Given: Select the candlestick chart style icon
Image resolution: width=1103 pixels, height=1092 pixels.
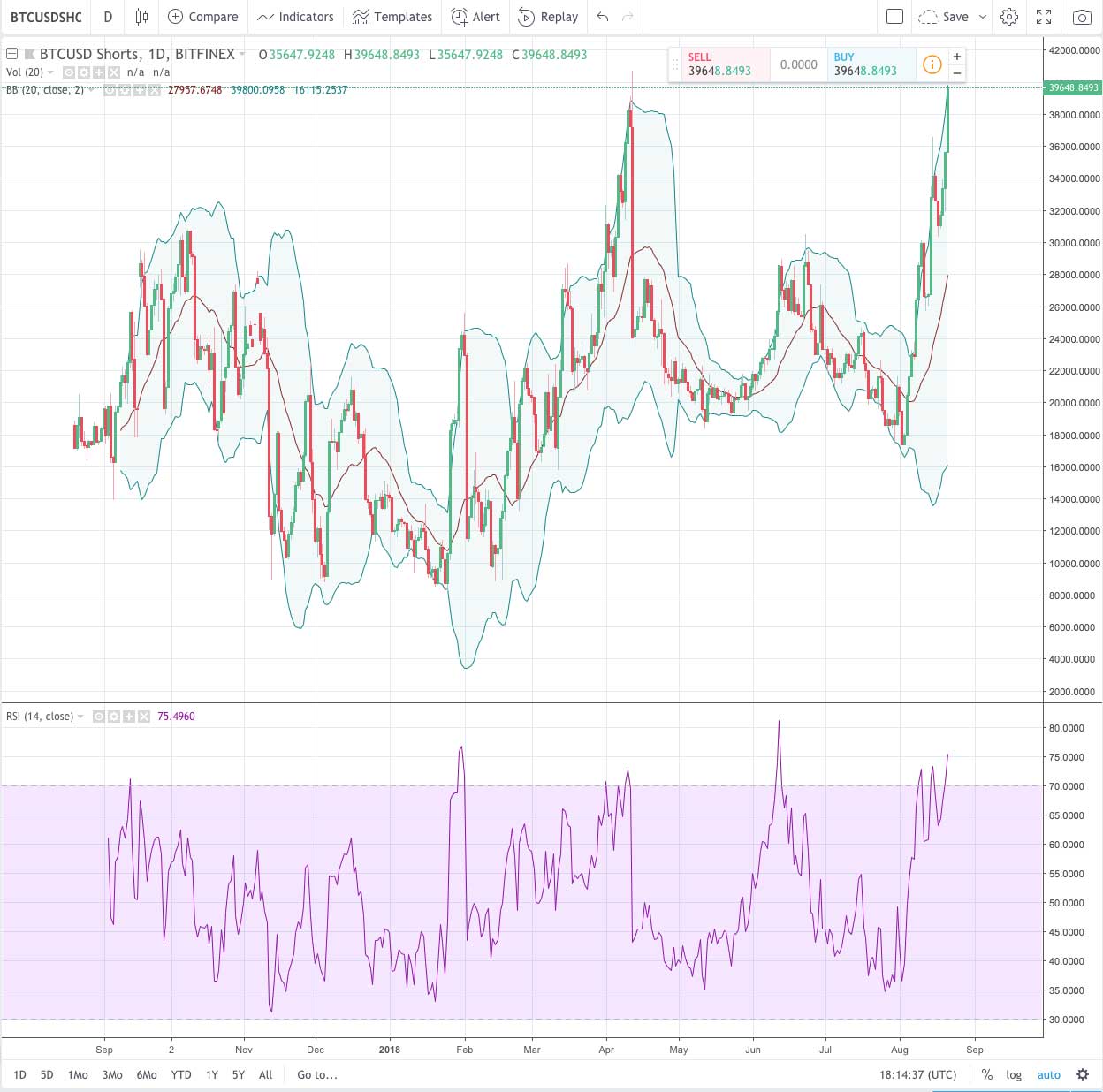Looking at the screenshot, I should 141,16.
